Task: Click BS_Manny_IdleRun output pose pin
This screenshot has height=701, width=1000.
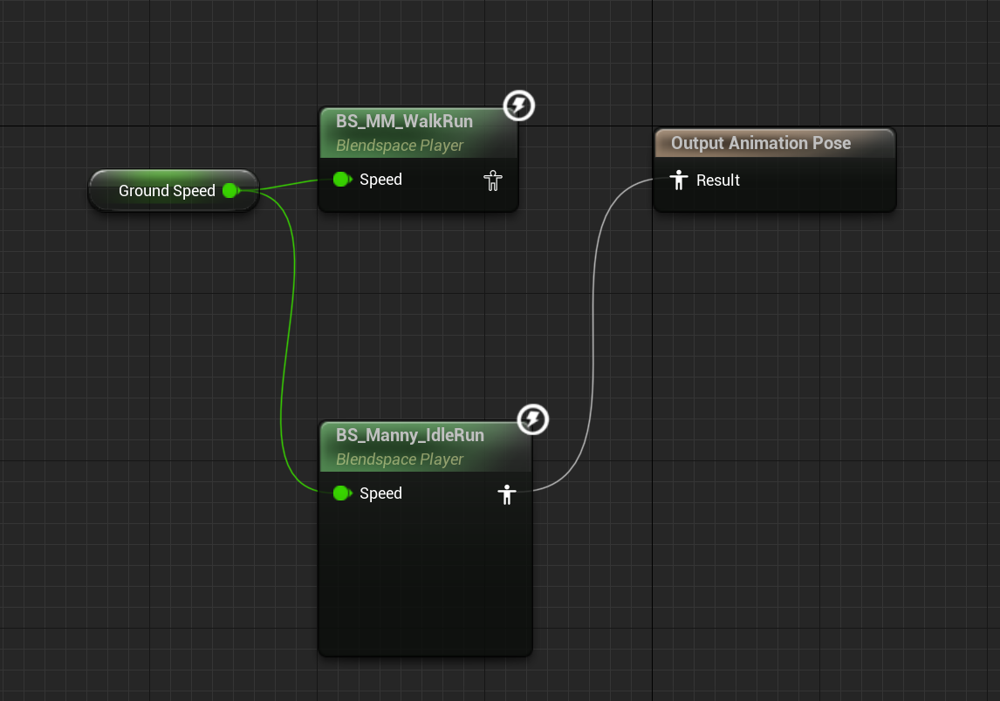Action: point(507,494)
